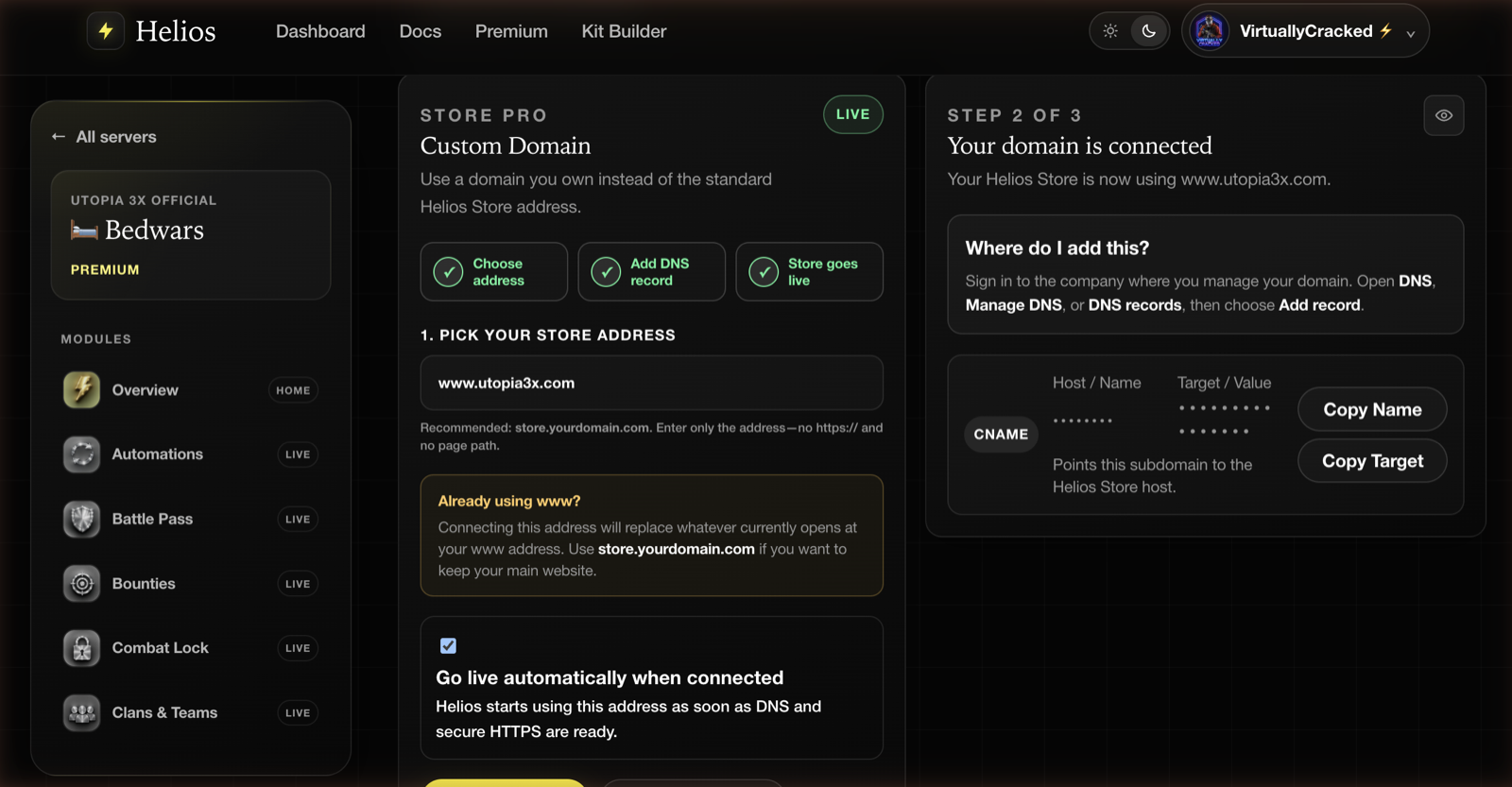
Task: Select the Store goes live step
Action: coord(809,272)
